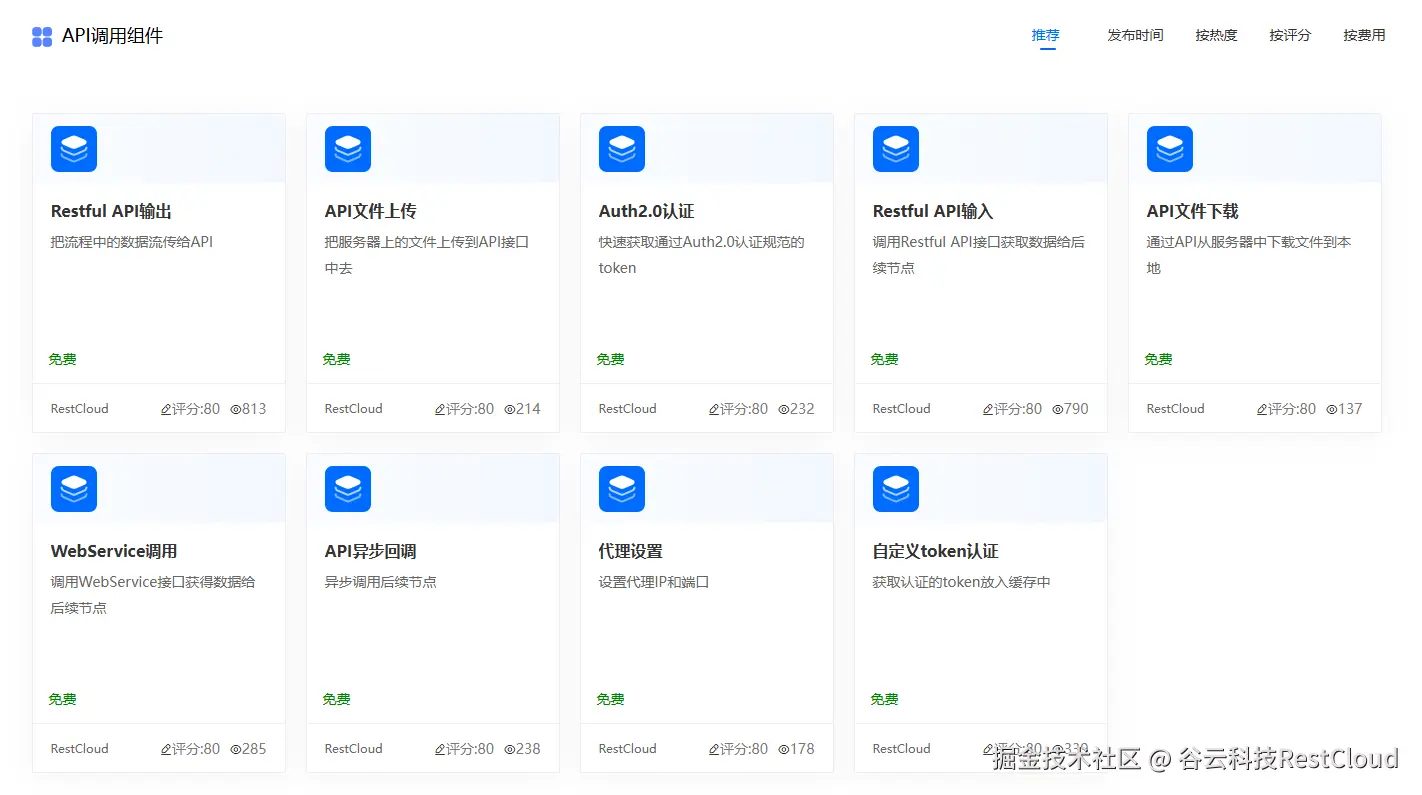Screen dimensions: 1422x795
Task: Click the blue grid logo beside API调用组件
Action: pyautogui.click(x=41, y=35)
